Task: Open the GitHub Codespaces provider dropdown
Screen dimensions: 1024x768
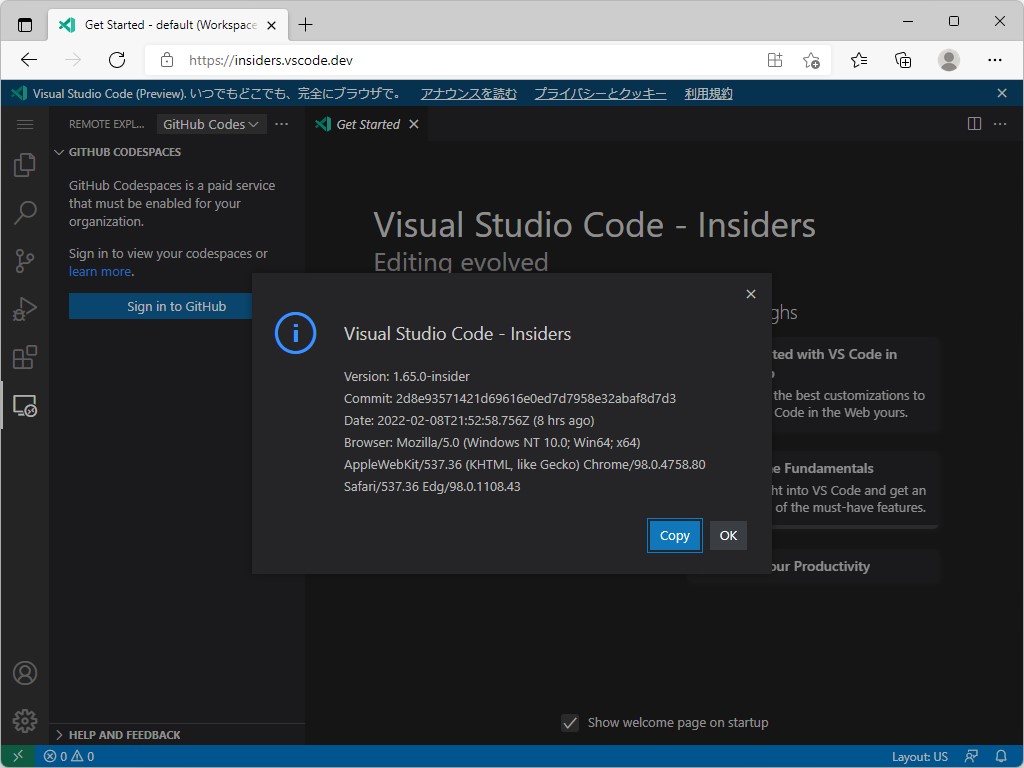Action: [210, 124]
